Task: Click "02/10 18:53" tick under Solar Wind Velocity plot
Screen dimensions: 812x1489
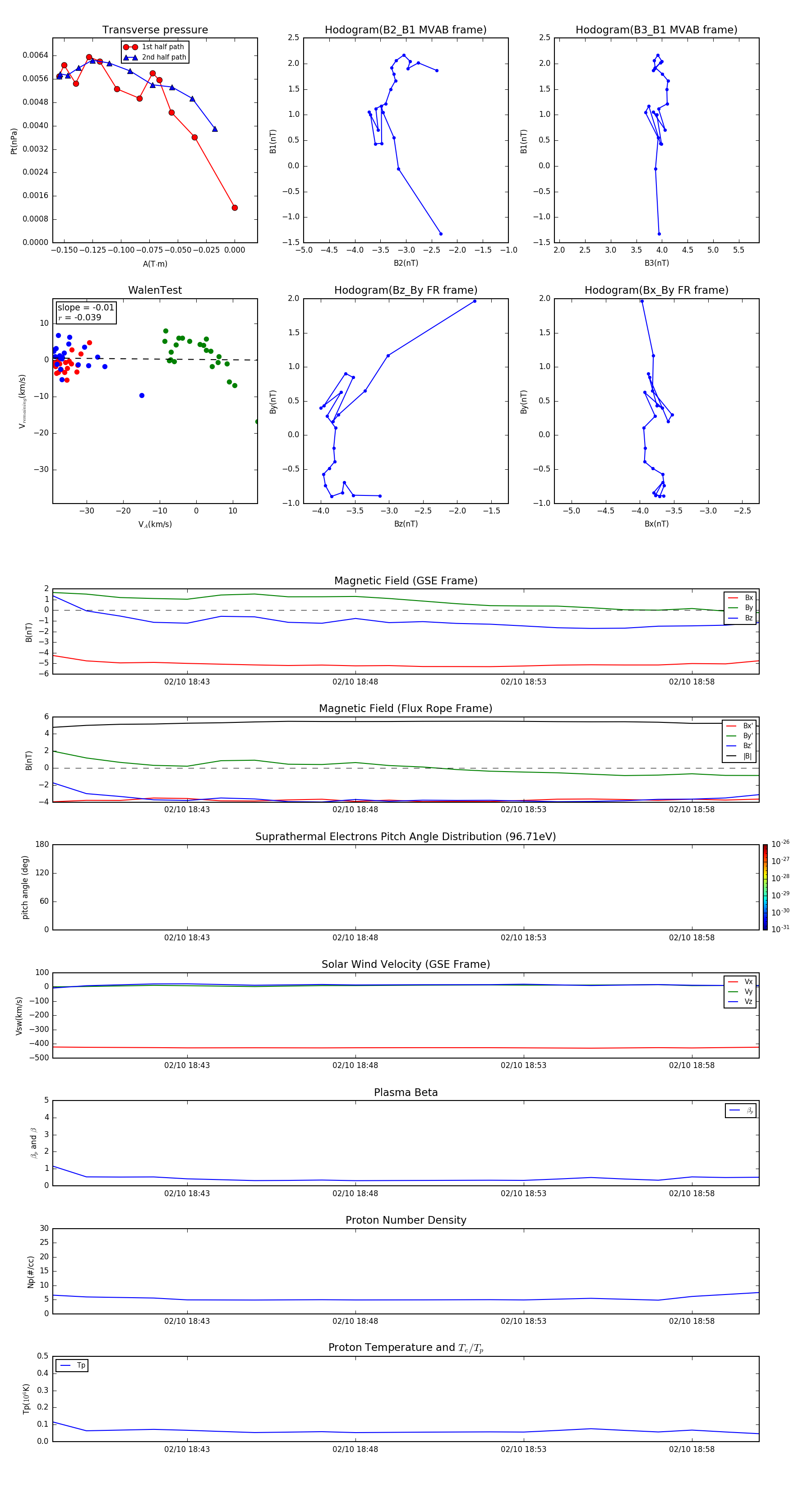Action: click(523, 1065)
